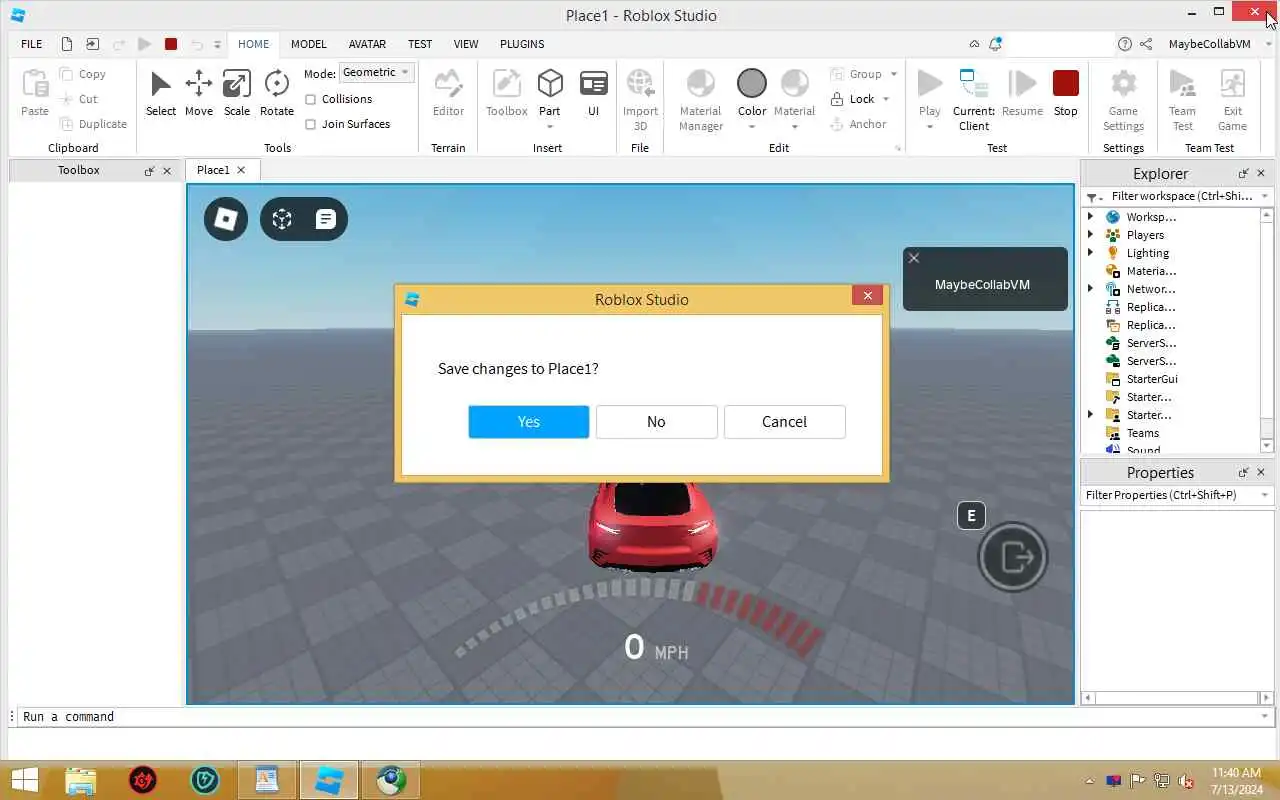Open chat icon in viewport top bar
Image resolution: width=1280 pixels, height=800 pixels.
(325, 219)
